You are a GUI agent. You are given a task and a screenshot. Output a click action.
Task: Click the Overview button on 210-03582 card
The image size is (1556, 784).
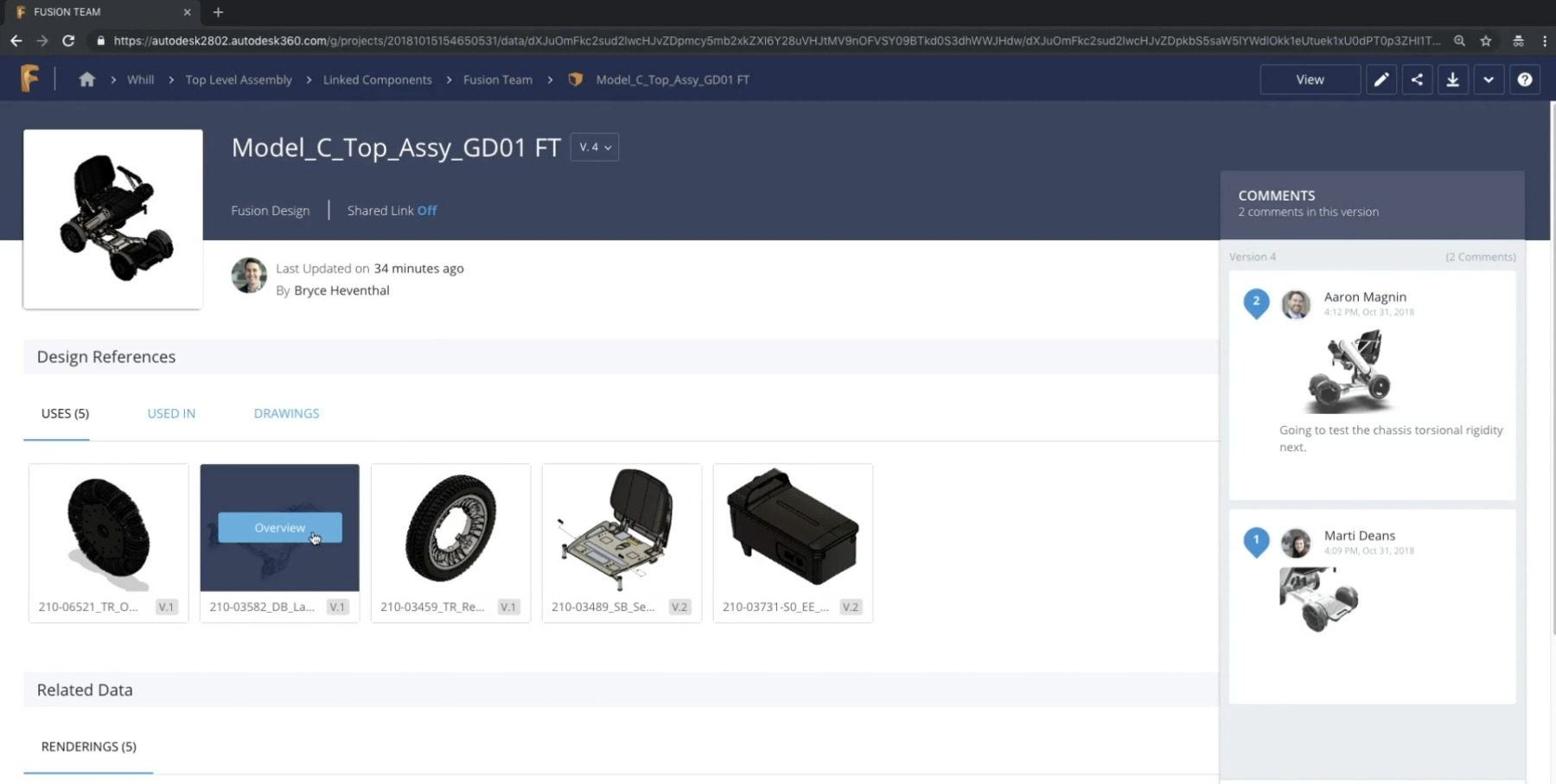coord(280,527)
